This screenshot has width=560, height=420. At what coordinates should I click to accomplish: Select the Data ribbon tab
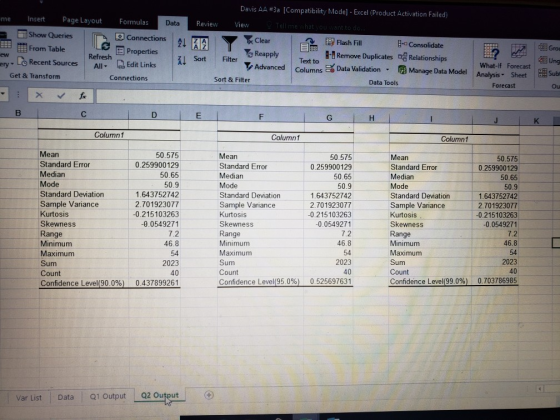pos(172,23)
